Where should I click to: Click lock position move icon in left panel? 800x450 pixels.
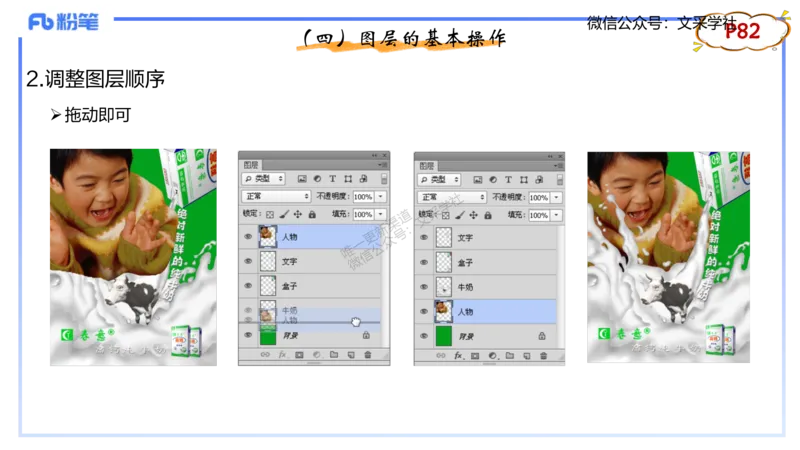click(x=299, y=214)
